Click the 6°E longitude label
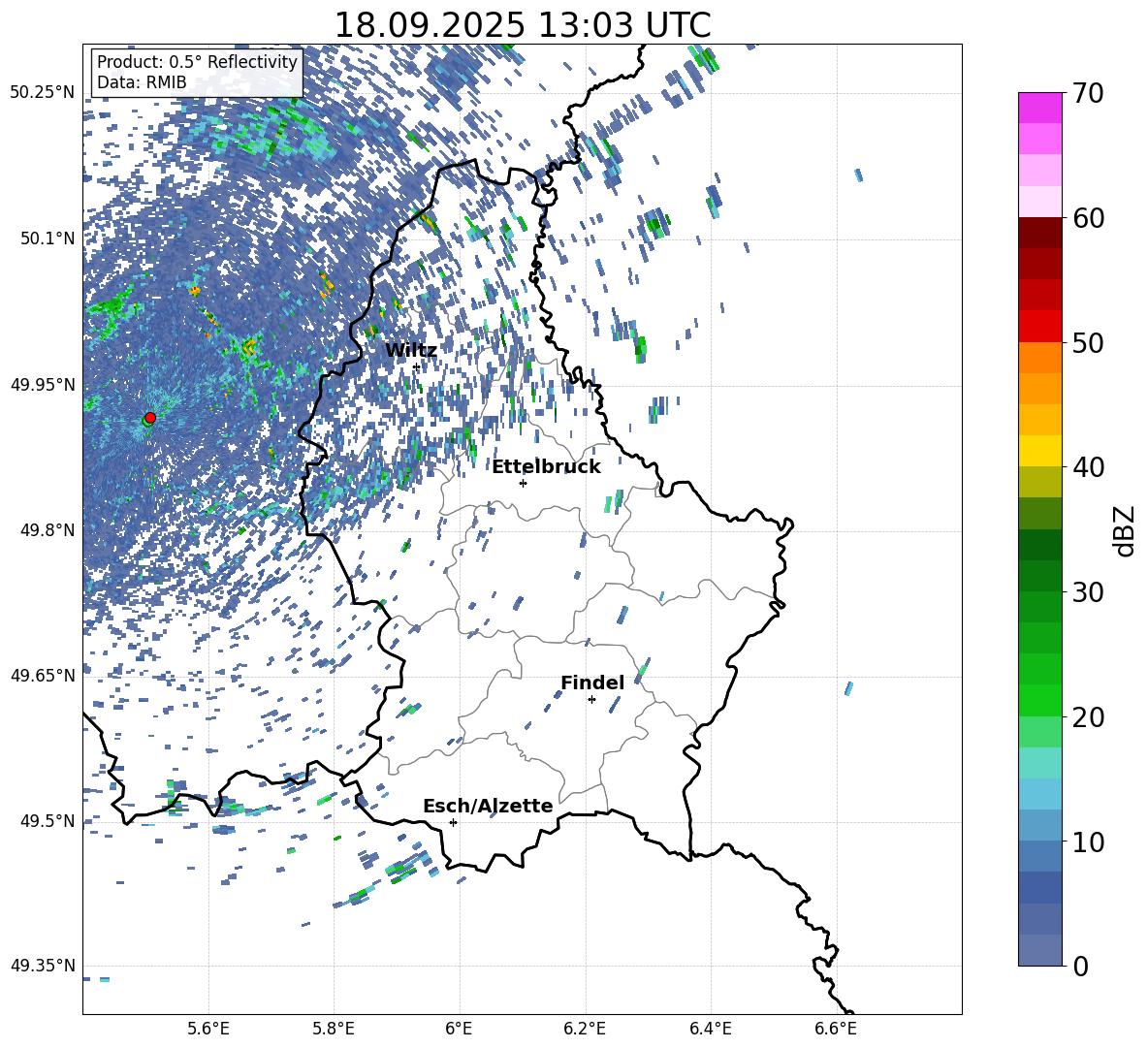 (x=459, y=1029)
